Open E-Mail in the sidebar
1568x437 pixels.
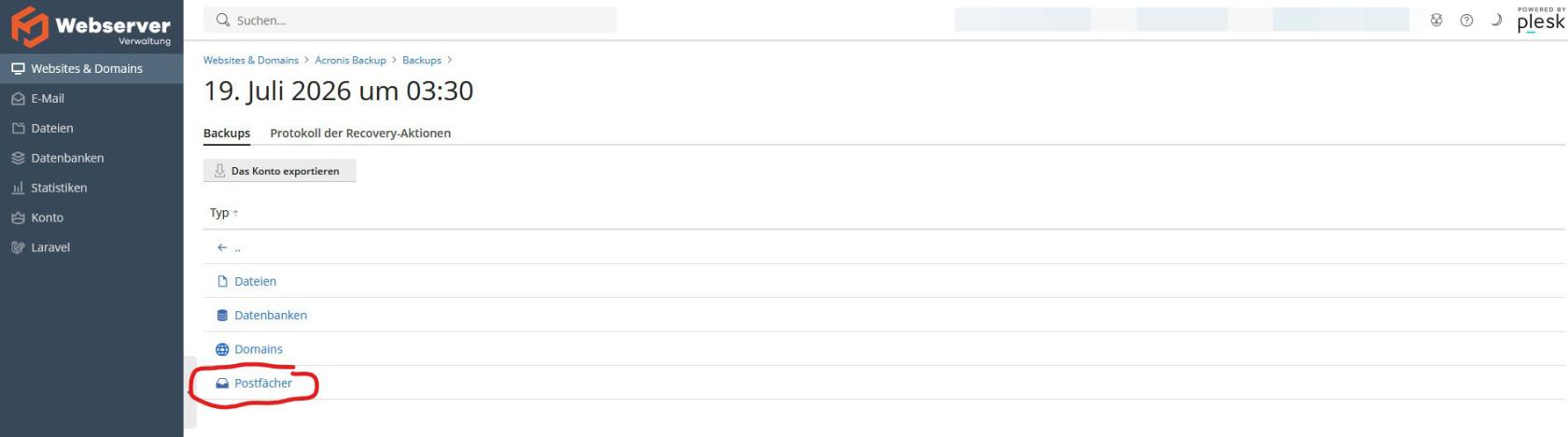tap(91, 98)
